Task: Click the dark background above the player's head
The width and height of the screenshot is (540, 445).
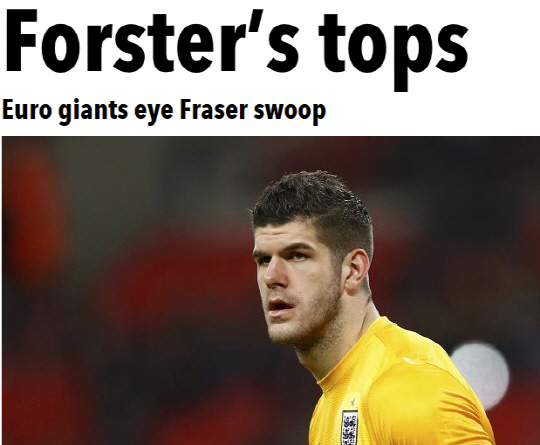Action: coord(310,153)
